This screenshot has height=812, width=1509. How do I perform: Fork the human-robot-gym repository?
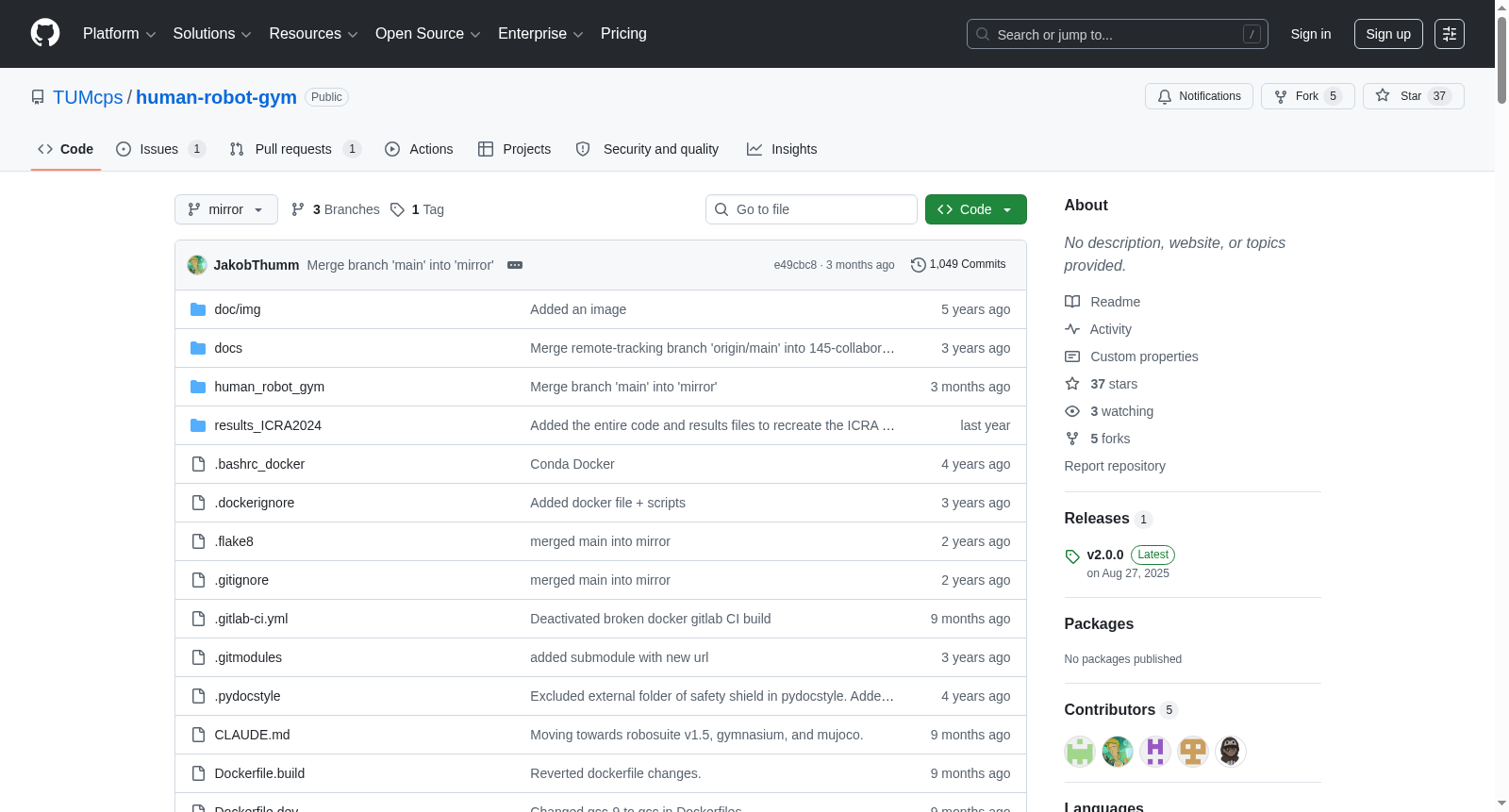tap(1307, 96)
